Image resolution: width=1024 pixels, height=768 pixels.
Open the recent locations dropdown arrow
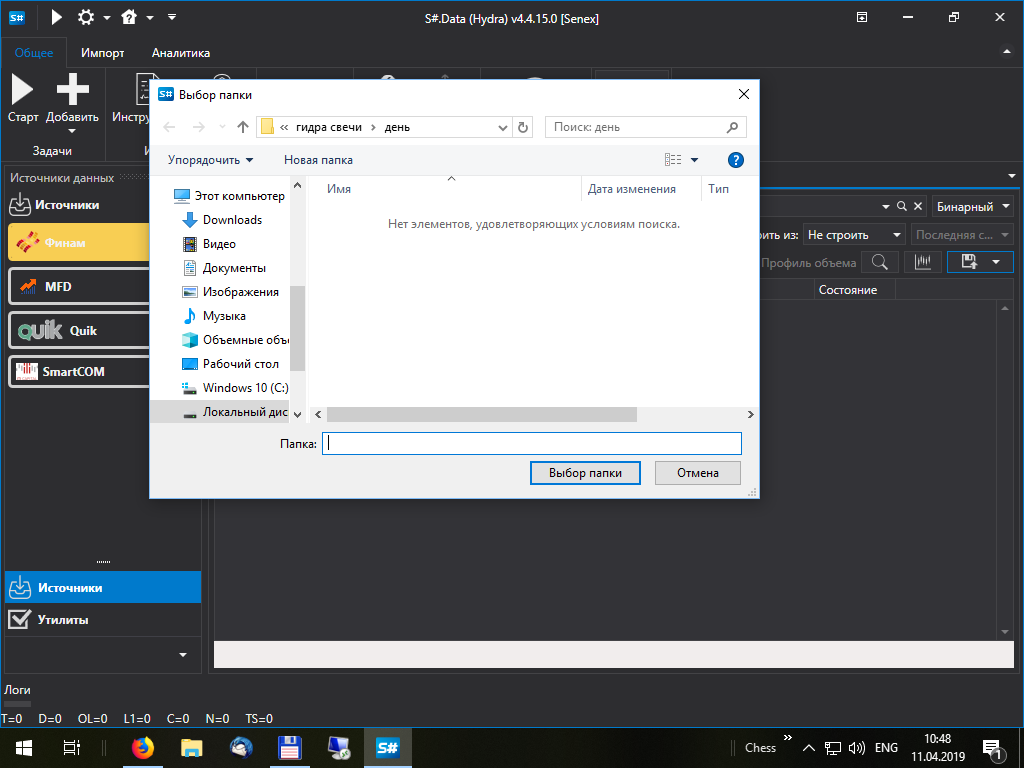pyautogui.click(x=222, y=127)
